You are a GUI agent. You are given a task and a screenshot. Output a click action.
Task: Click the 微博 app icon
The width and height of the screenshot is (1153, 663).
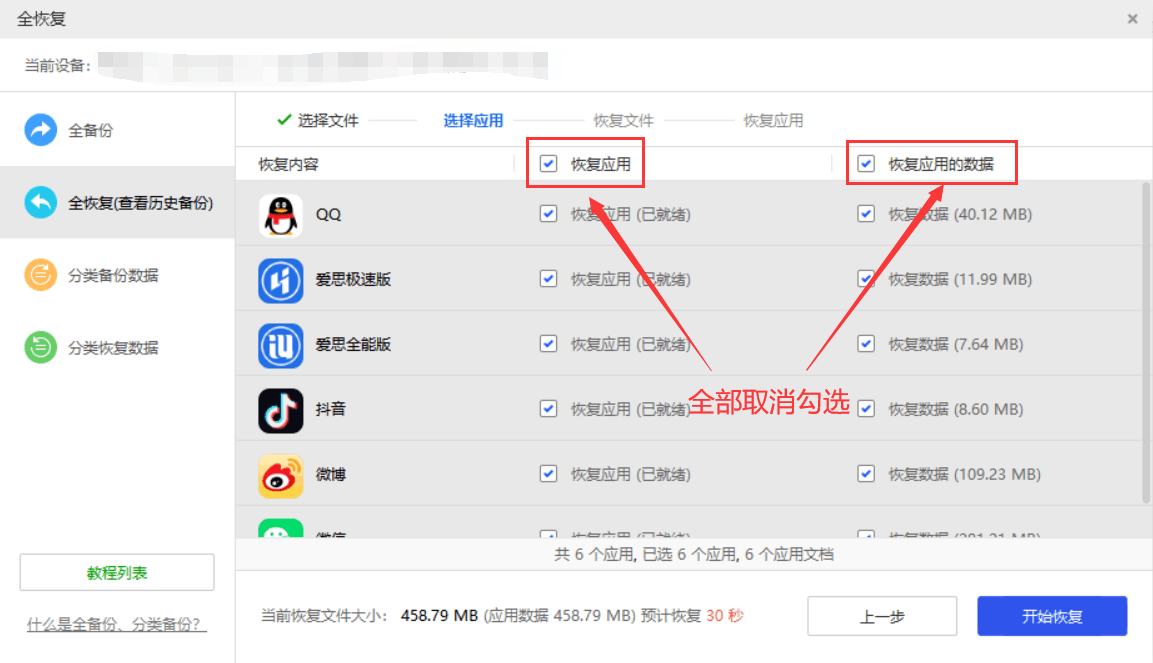[x=281, y=475]
